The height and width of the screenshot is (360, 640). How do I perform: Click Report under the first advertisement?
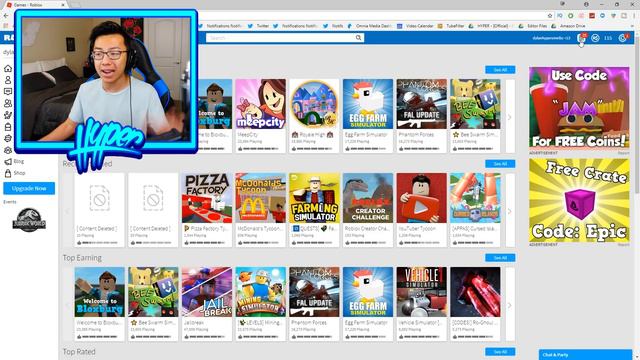pyautogui.click(x=623, y=153)
